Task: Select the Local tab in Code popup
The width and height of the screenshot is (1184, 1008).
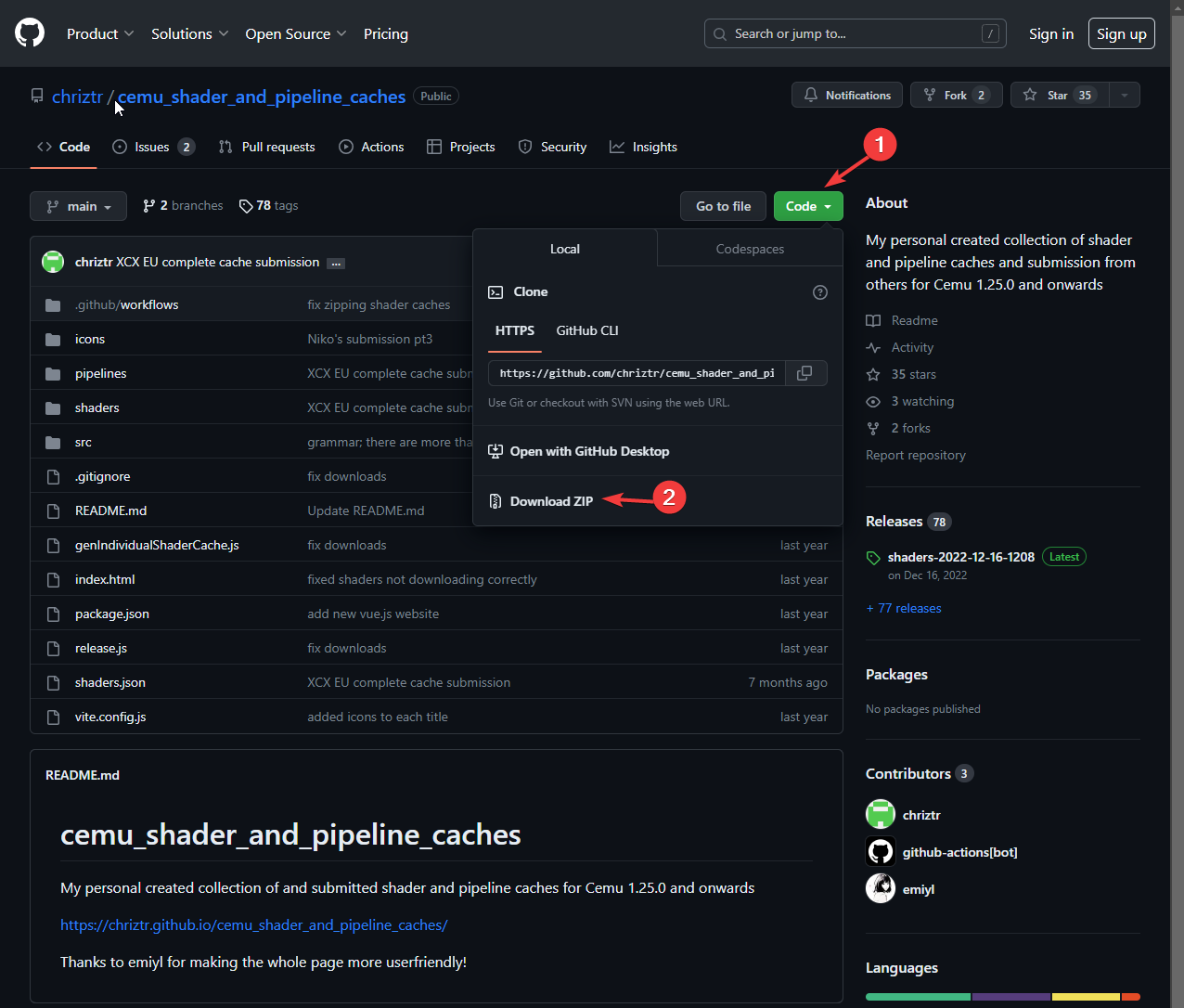Action: coord(565,249)
